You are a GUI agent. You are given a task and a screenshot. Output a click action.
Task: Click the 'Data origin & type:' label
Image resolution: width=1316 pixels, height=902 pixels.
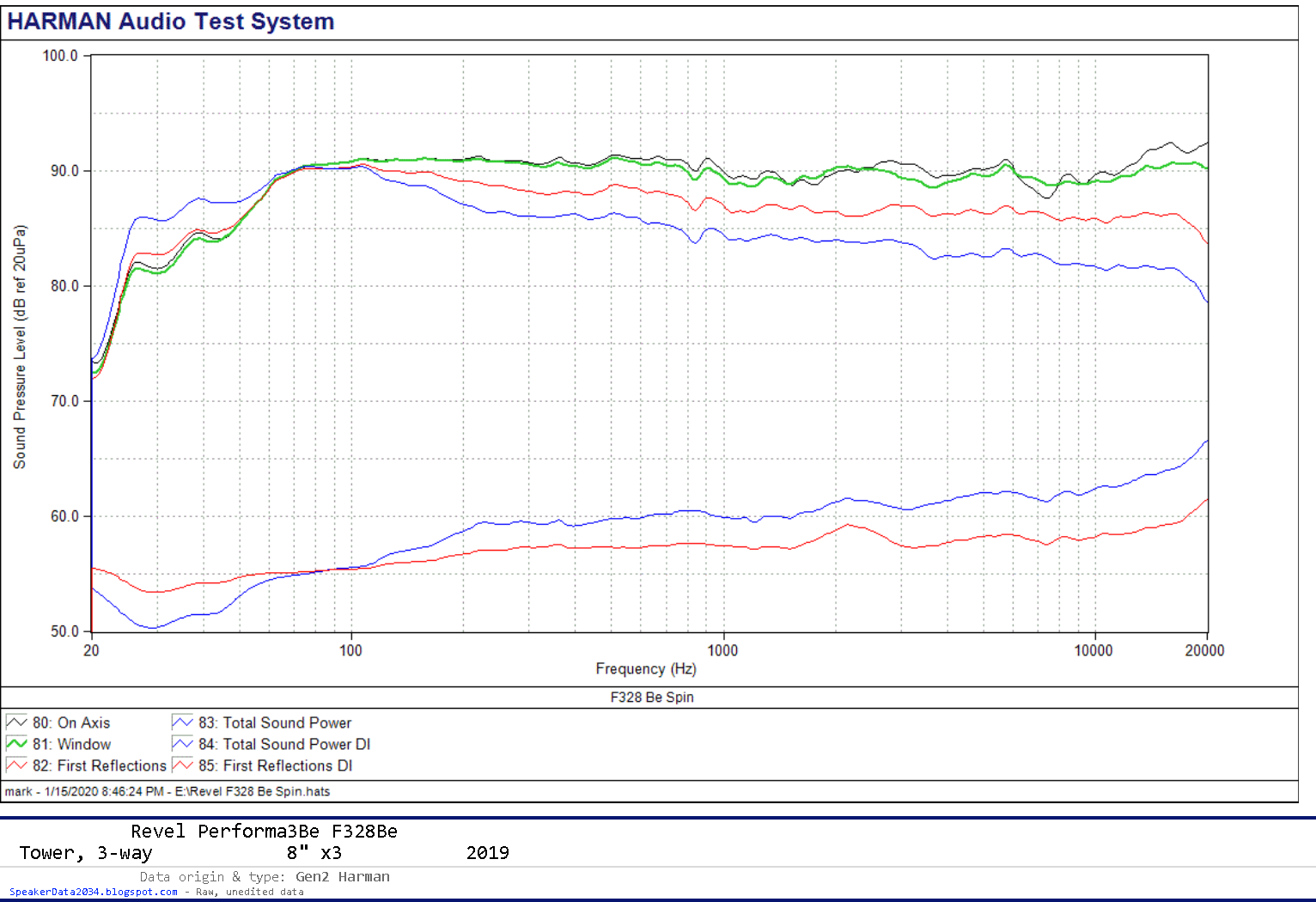(x=212, y=876)
